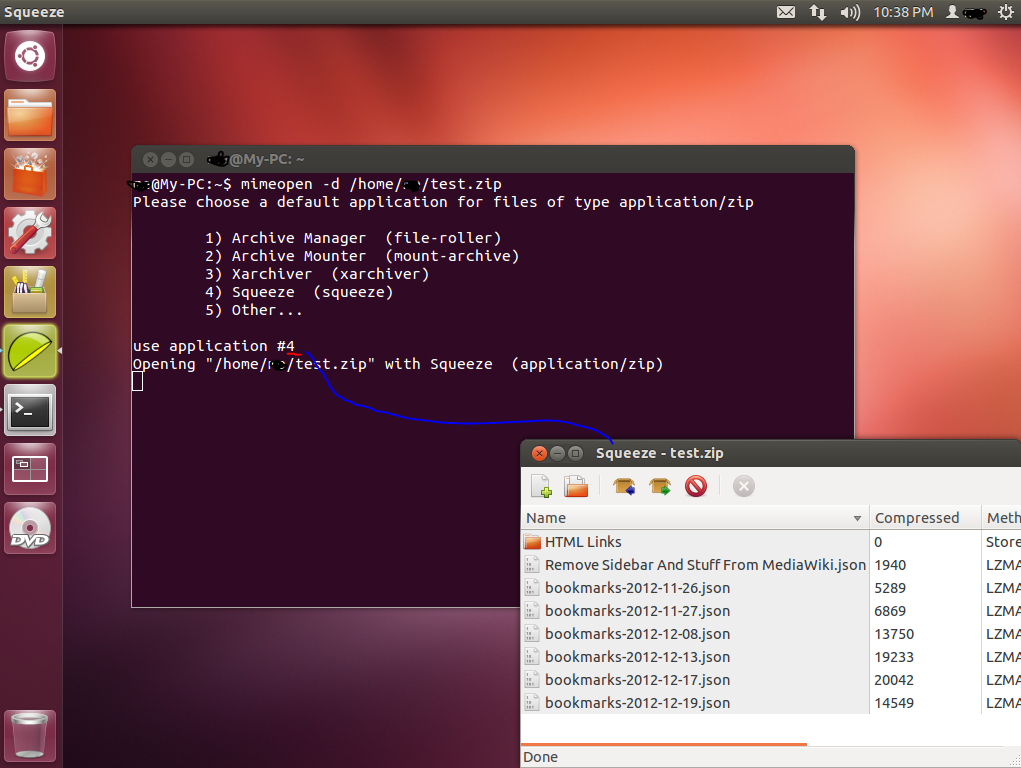1021x768 pixels.
Task: Click the clock showing 10:38 PM
Action: click(x=903, y=12)
